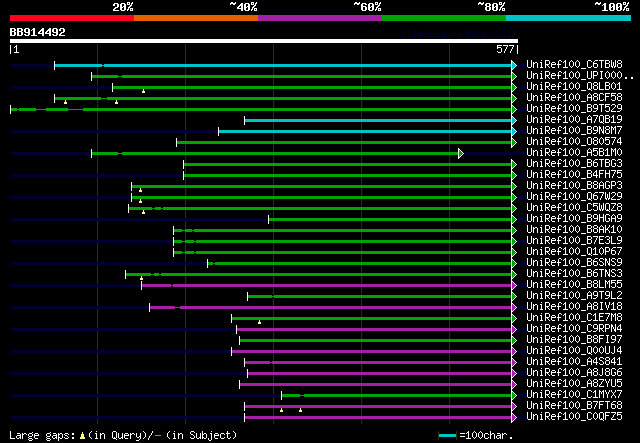Select the UniRef100_B8AGP3 label
Screen dimensions: 640x443
[574, 185]
